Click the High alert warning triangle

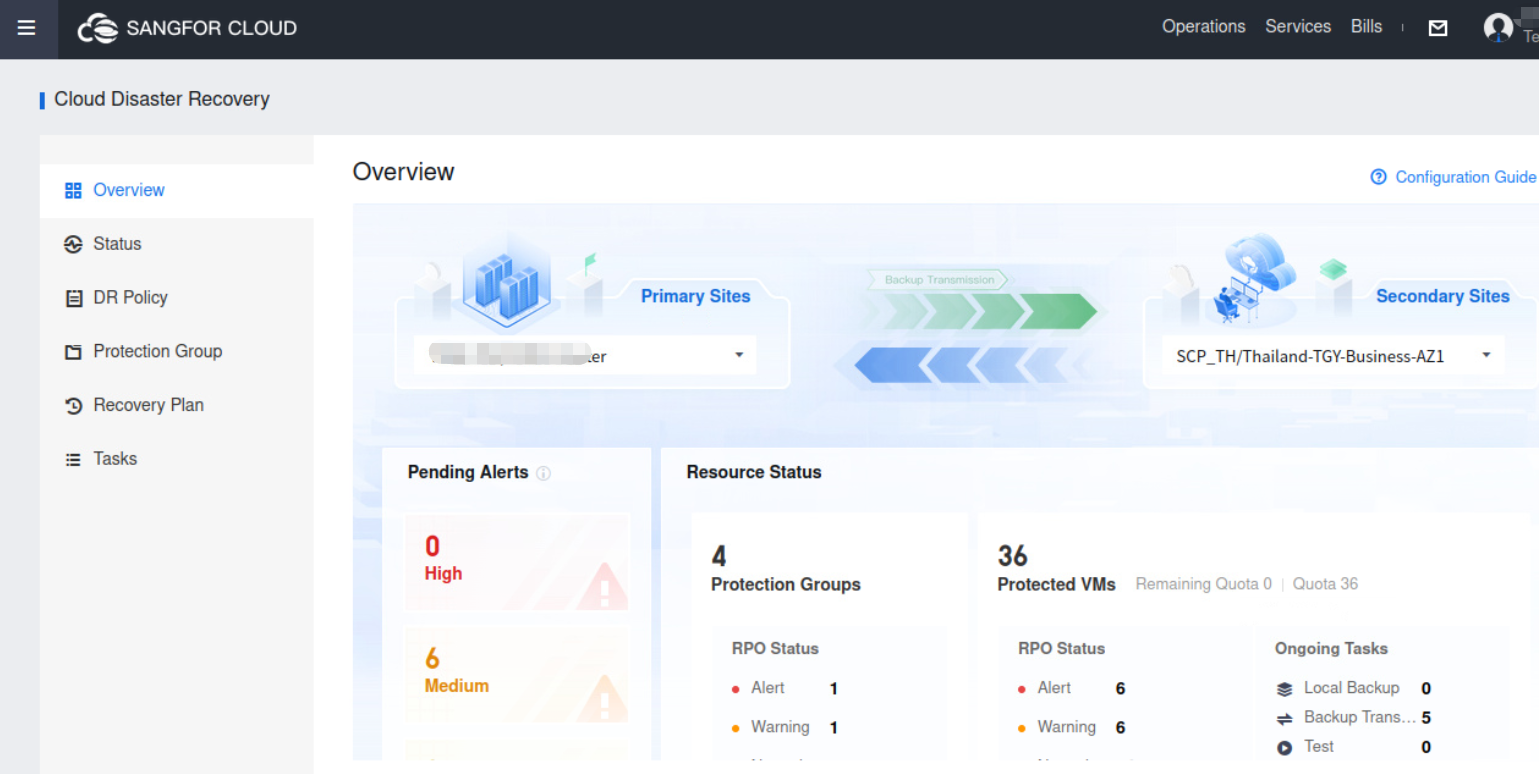click(604, 585)
